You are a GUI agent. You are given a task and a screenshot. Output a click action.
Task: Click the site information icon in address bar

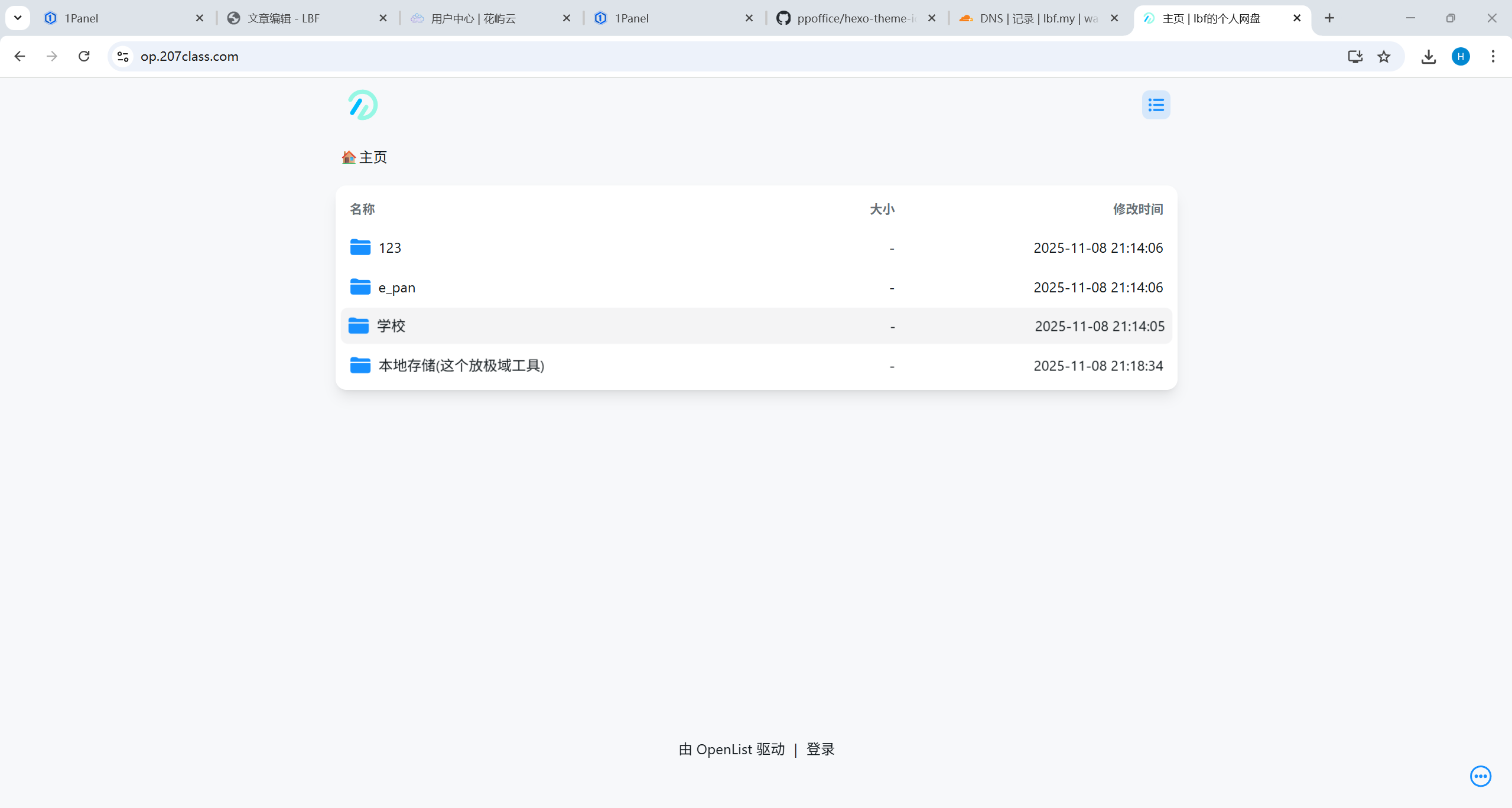click(123, 56)
